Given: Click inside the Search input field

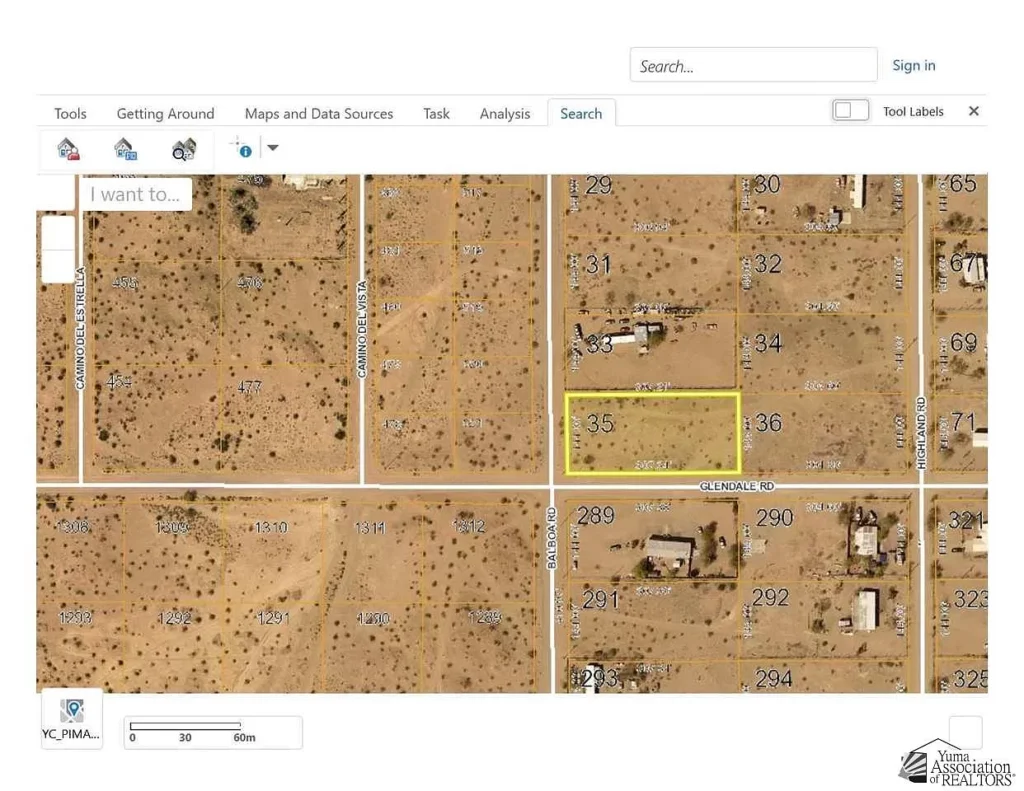Looking at the screenshot, I should 753,64.
